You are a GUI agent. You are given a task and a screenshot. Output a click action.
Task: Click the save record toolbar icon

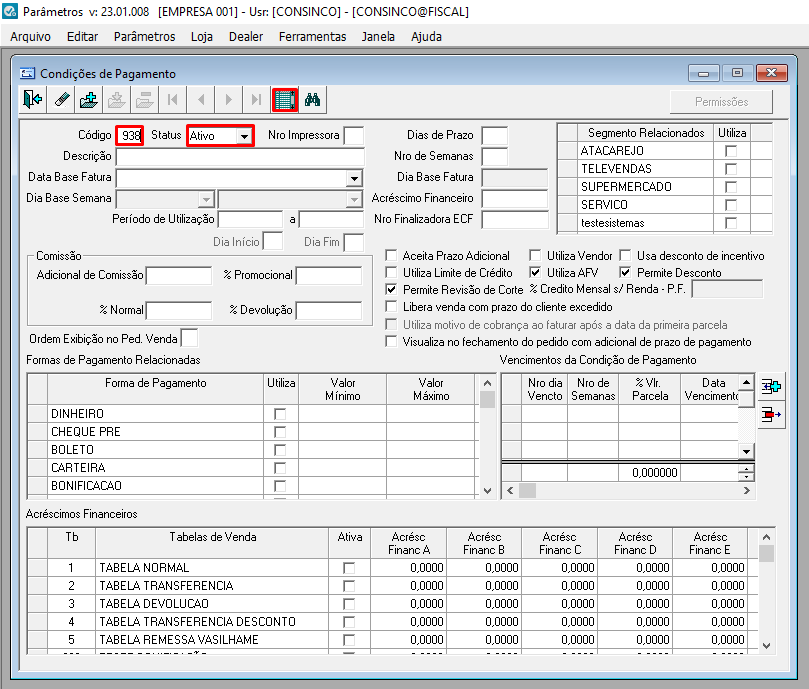click(117, 100)
